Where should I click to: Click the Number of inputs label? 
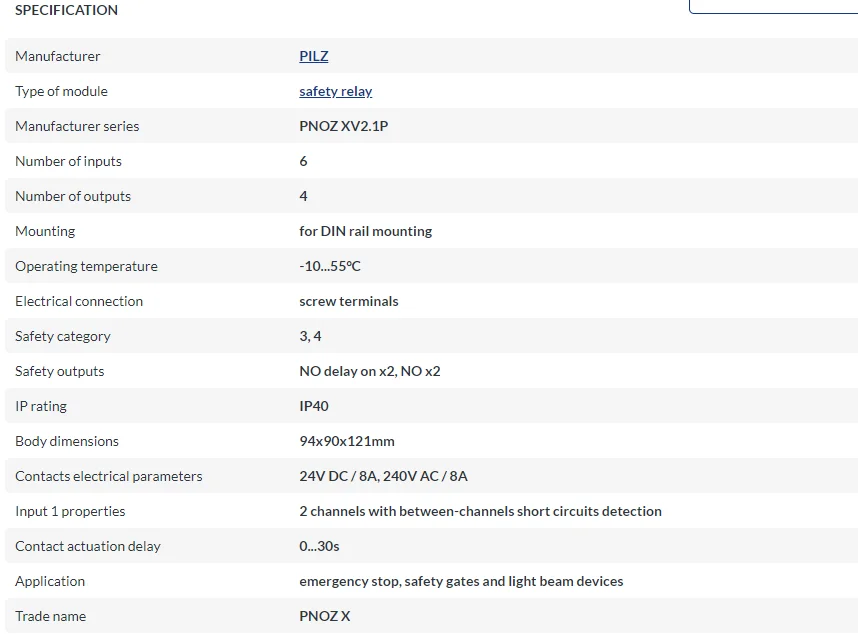(68, 161)
